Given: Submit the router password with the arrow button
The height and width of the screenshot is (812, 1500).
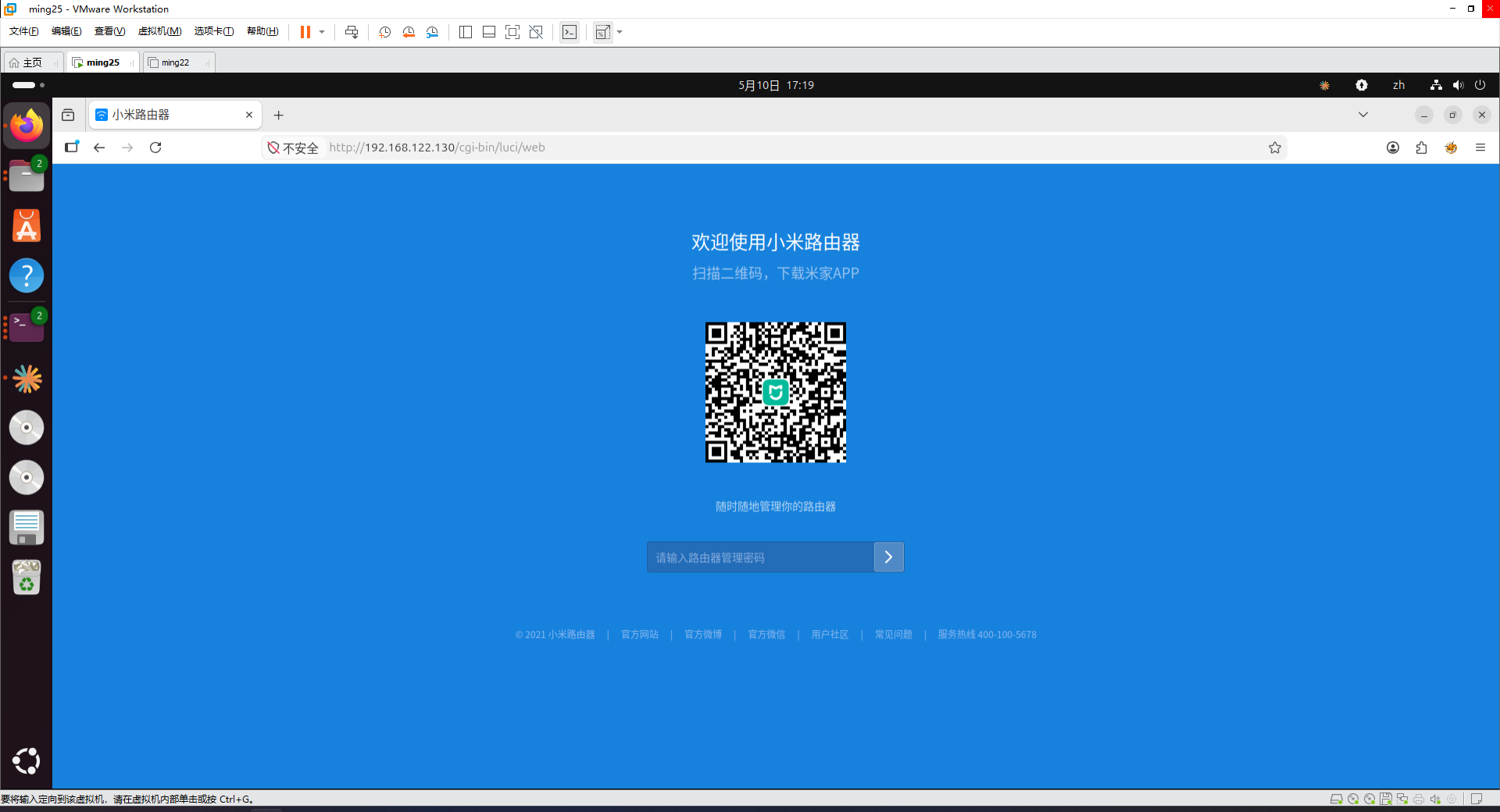Looking at the screenshot, I should (x=888, y=557).
